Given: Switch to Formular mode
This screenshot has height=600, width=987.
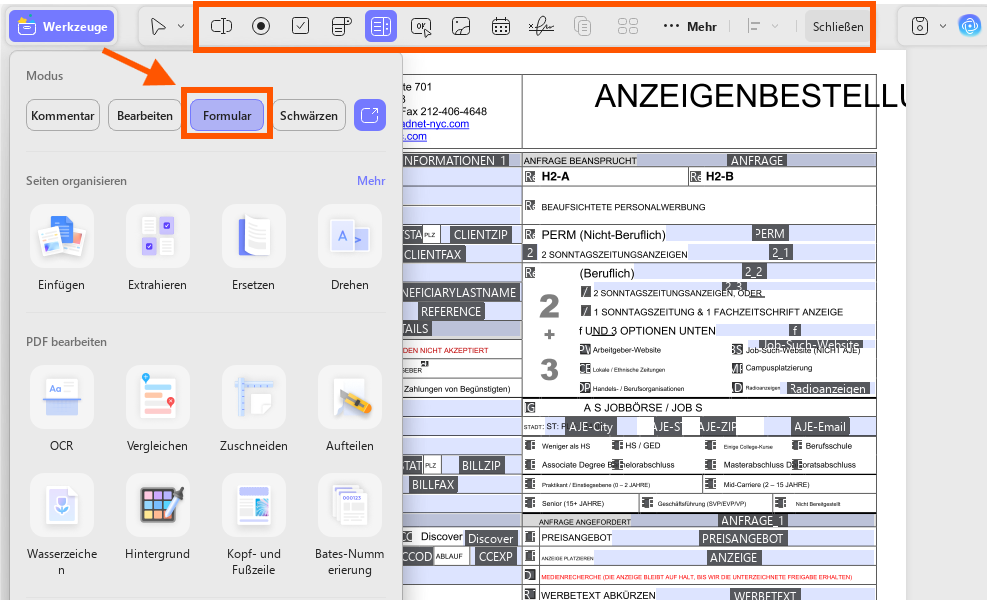Looking at the screenshot, I should [x=227, y=115].
